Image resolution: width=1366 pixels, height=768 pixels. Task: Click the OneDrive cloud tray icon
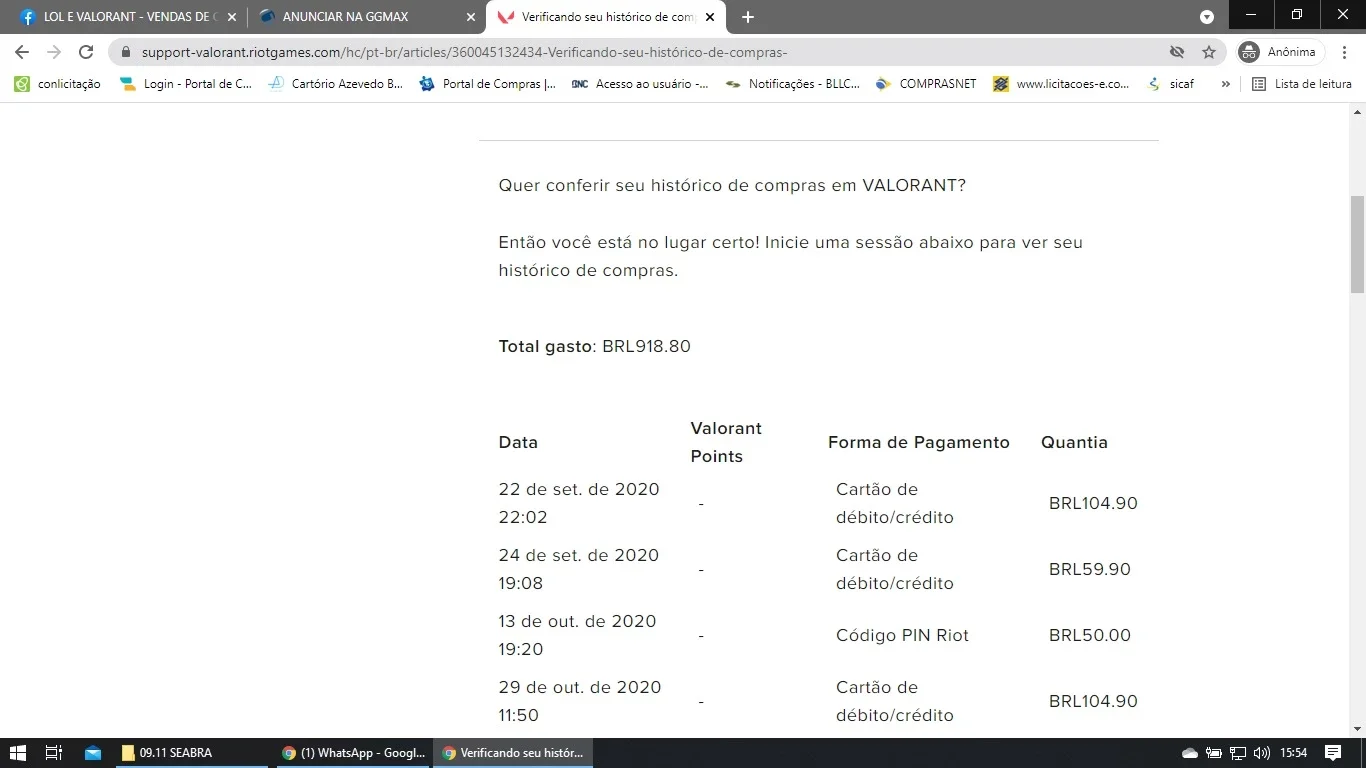[x=1189, y=753]
